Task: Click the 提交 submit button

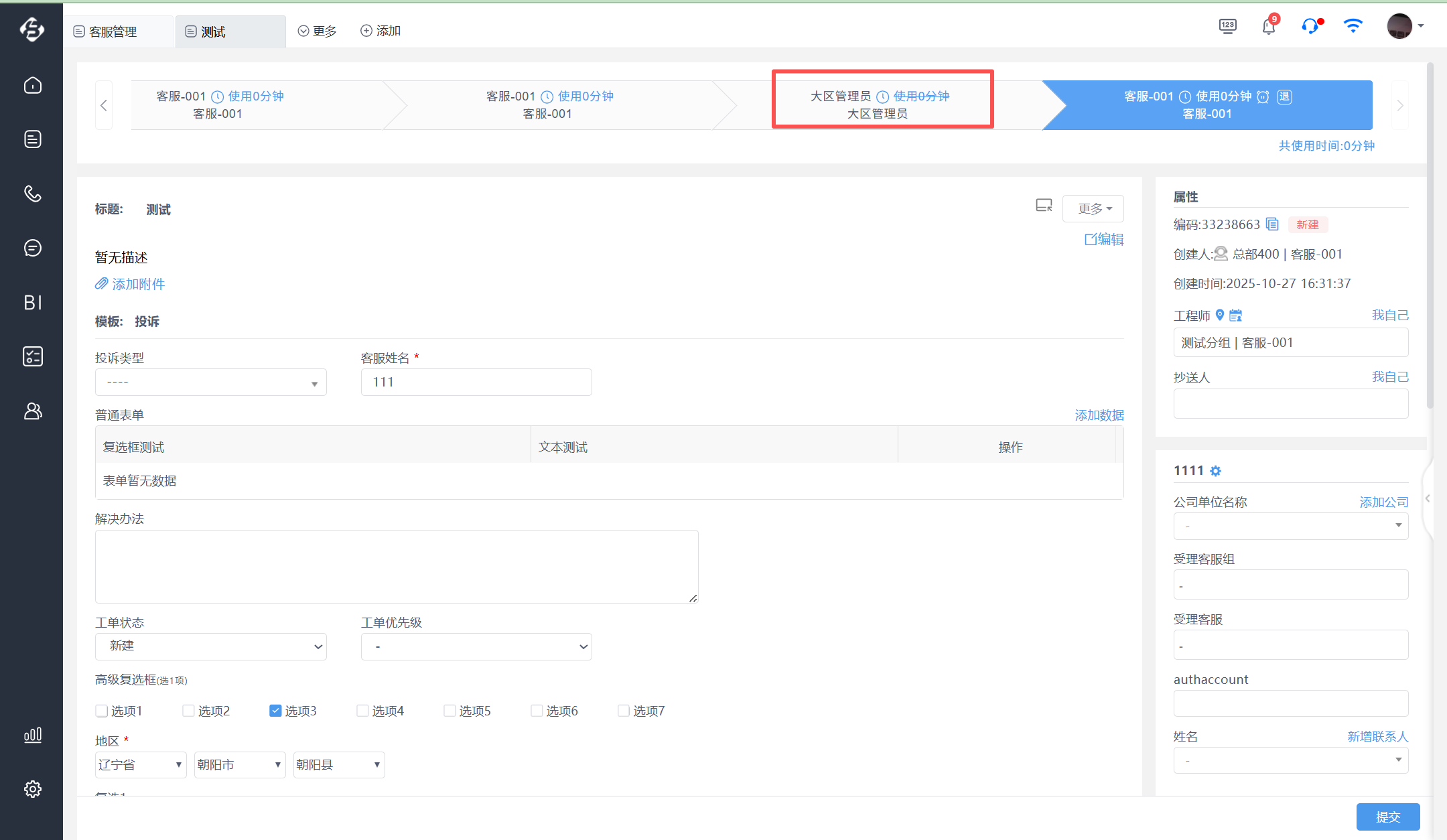Action: [x=1387, y=817]
